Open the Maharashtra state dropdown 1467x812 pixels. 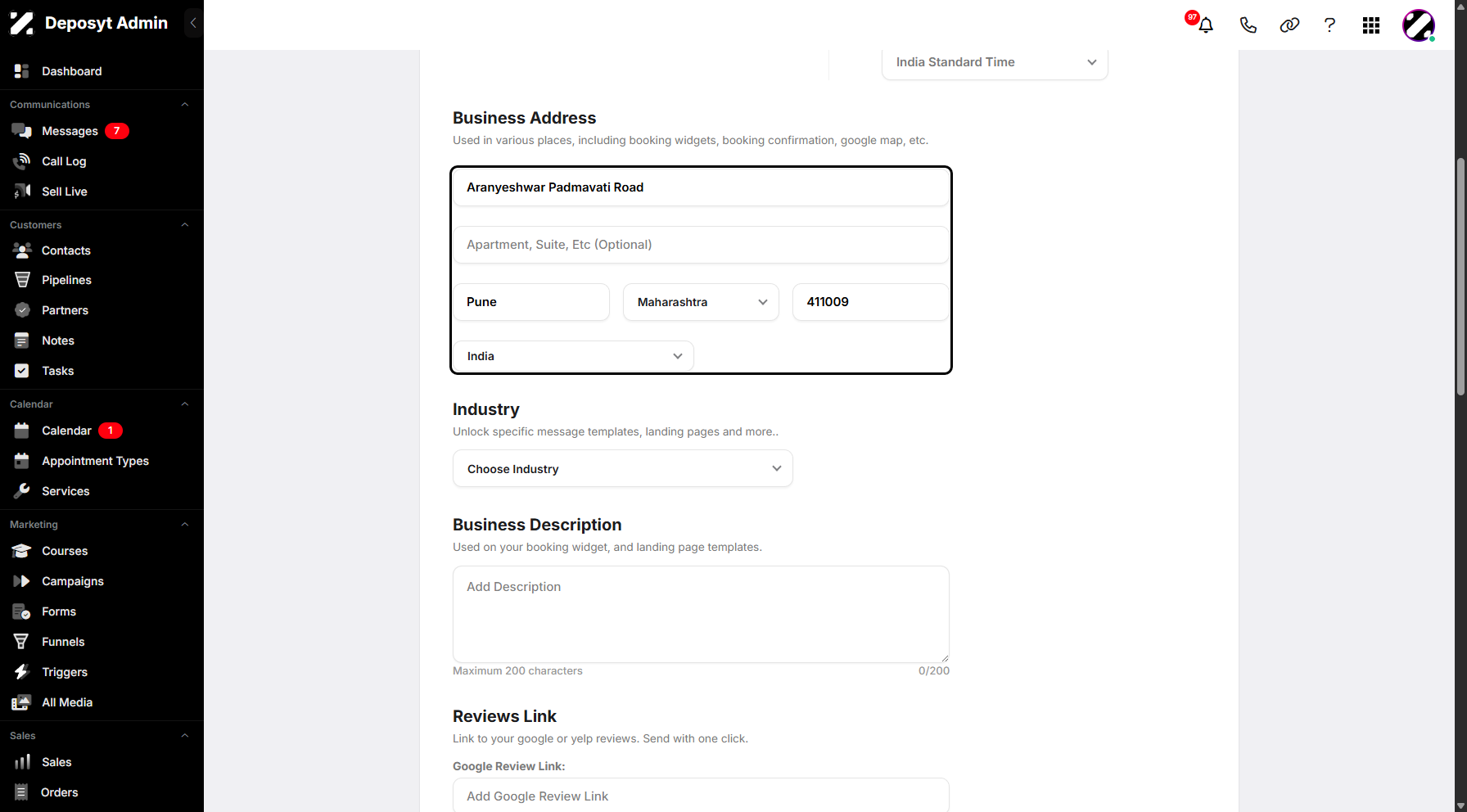tap(701, 302)
